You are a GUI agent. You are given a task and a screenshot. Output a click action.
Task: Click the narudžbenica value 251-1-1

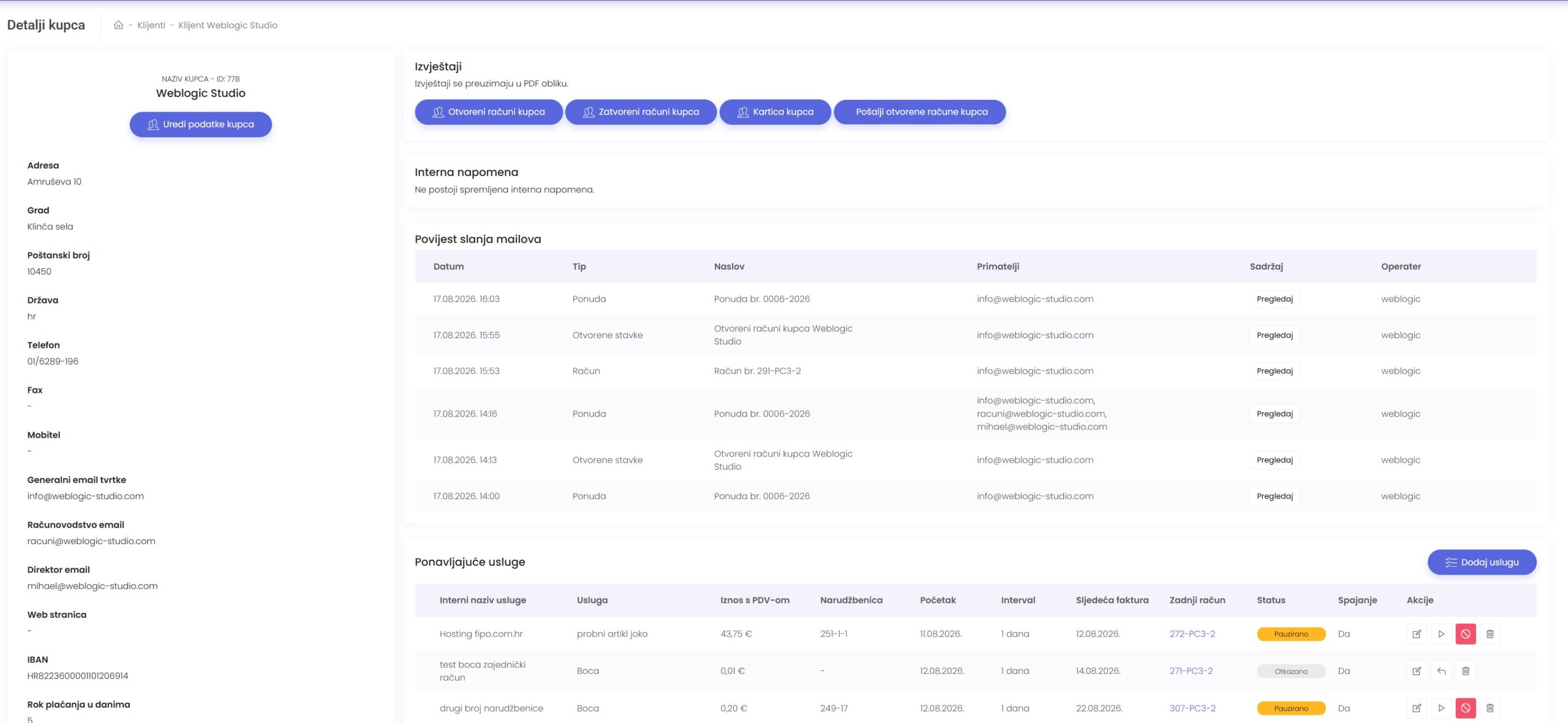[834, 634]
